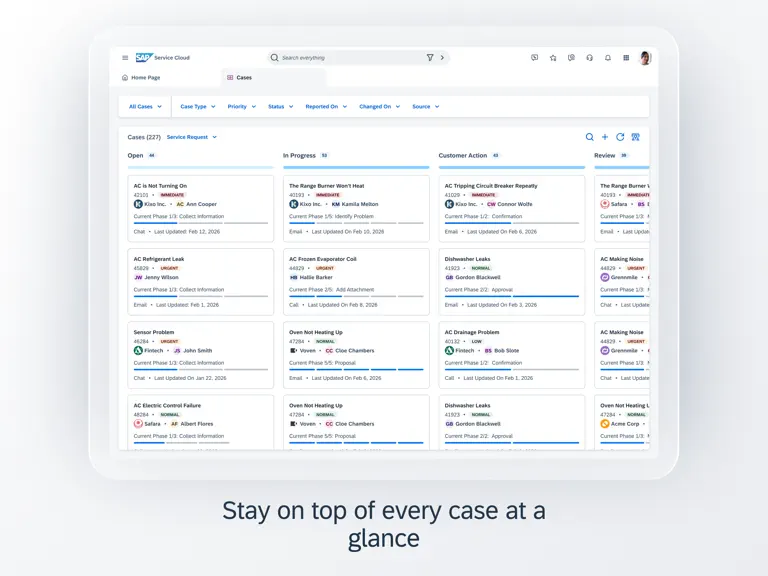Expand the Service Request view selector
The height and width of the screenshot is (576, 768).
[192, 137]
